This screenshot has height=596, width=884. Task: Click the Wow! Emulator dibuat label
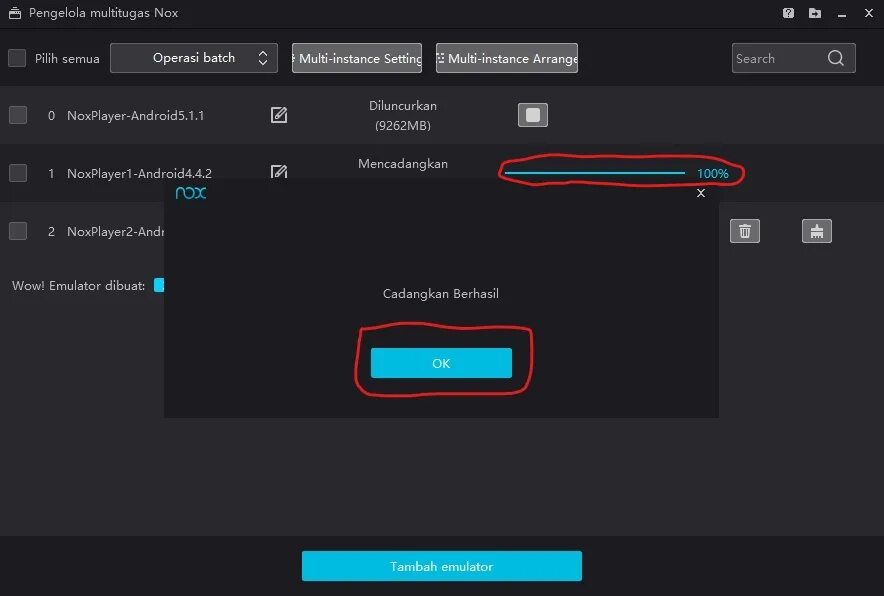pos(78,286)
